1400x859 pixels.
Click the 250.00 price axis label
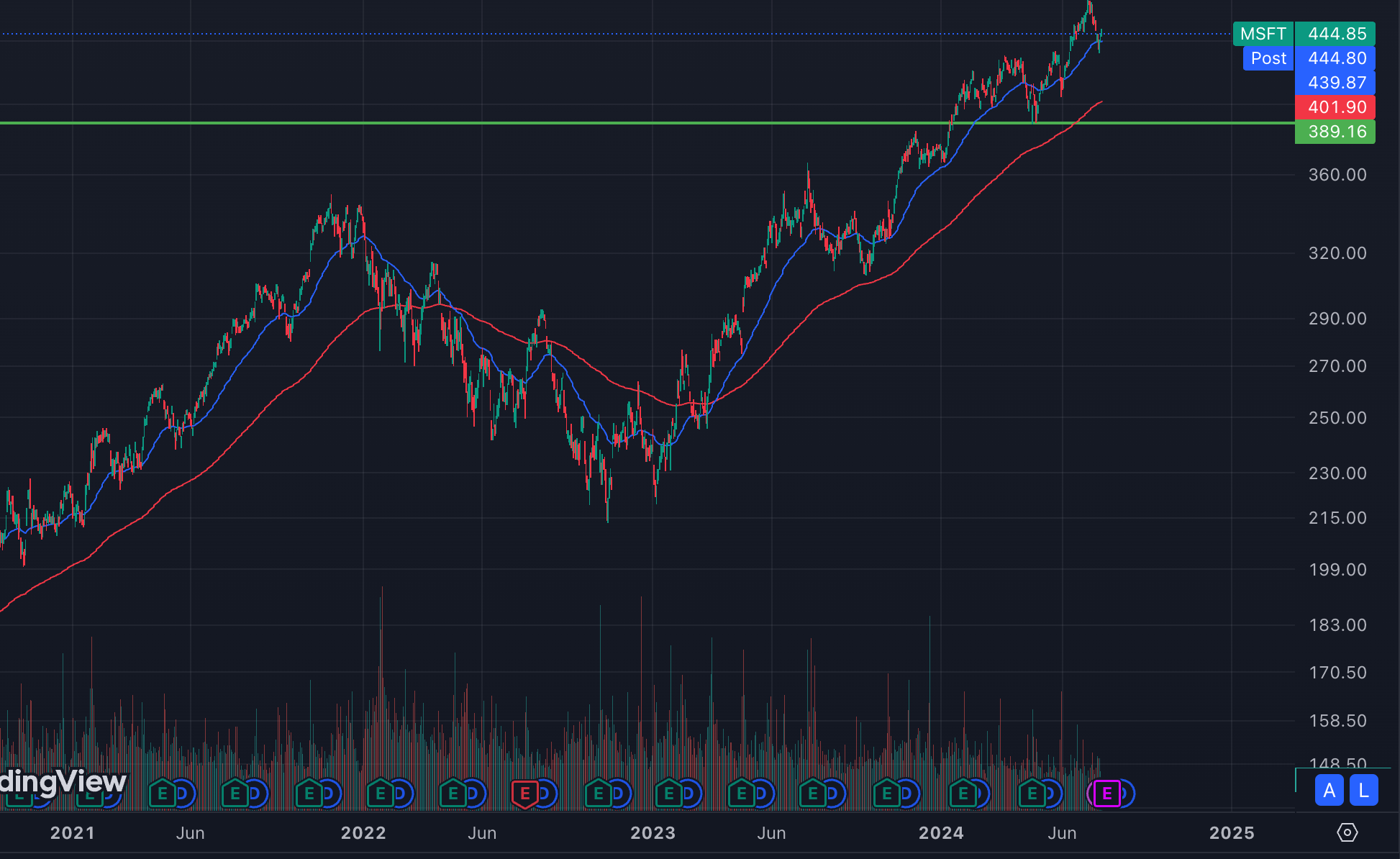(1337, 418)
